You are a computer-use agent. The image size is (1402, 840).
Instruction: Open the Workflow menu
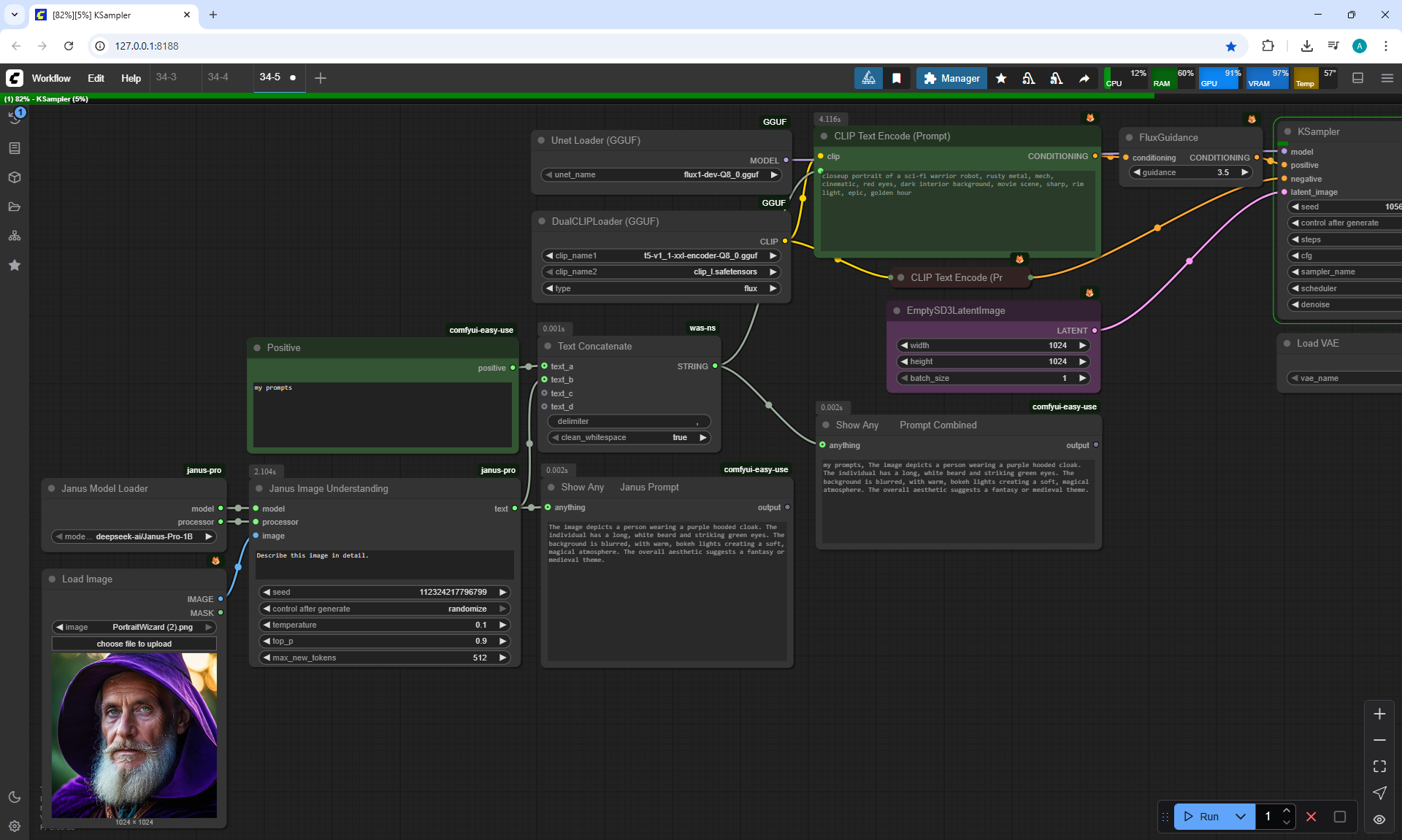[x=51, y=78]
